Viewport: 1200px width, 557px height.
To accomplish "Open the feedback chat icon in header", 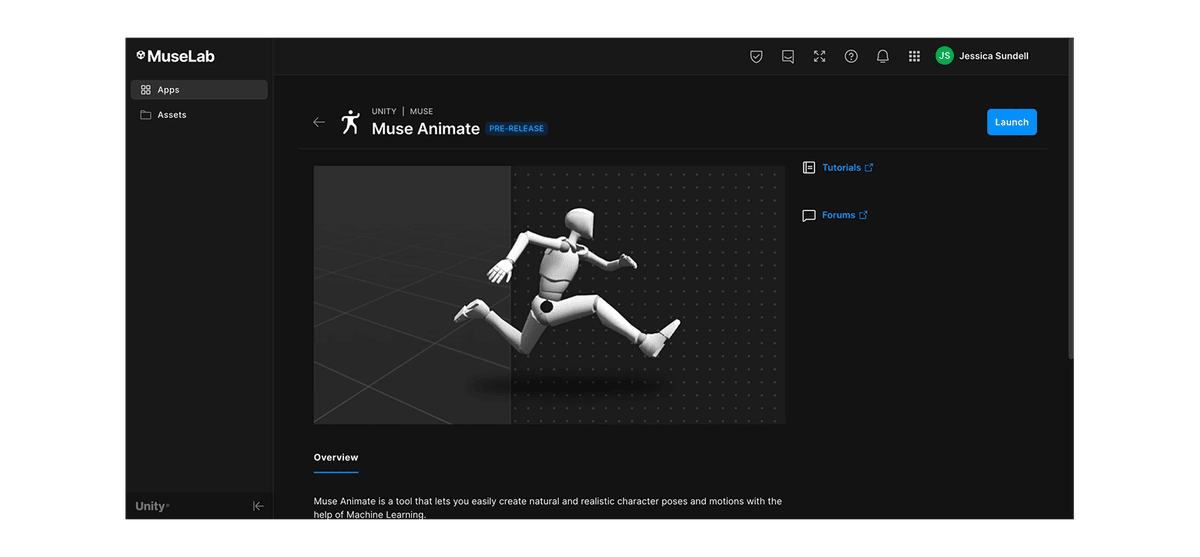I will coord(788,56).
